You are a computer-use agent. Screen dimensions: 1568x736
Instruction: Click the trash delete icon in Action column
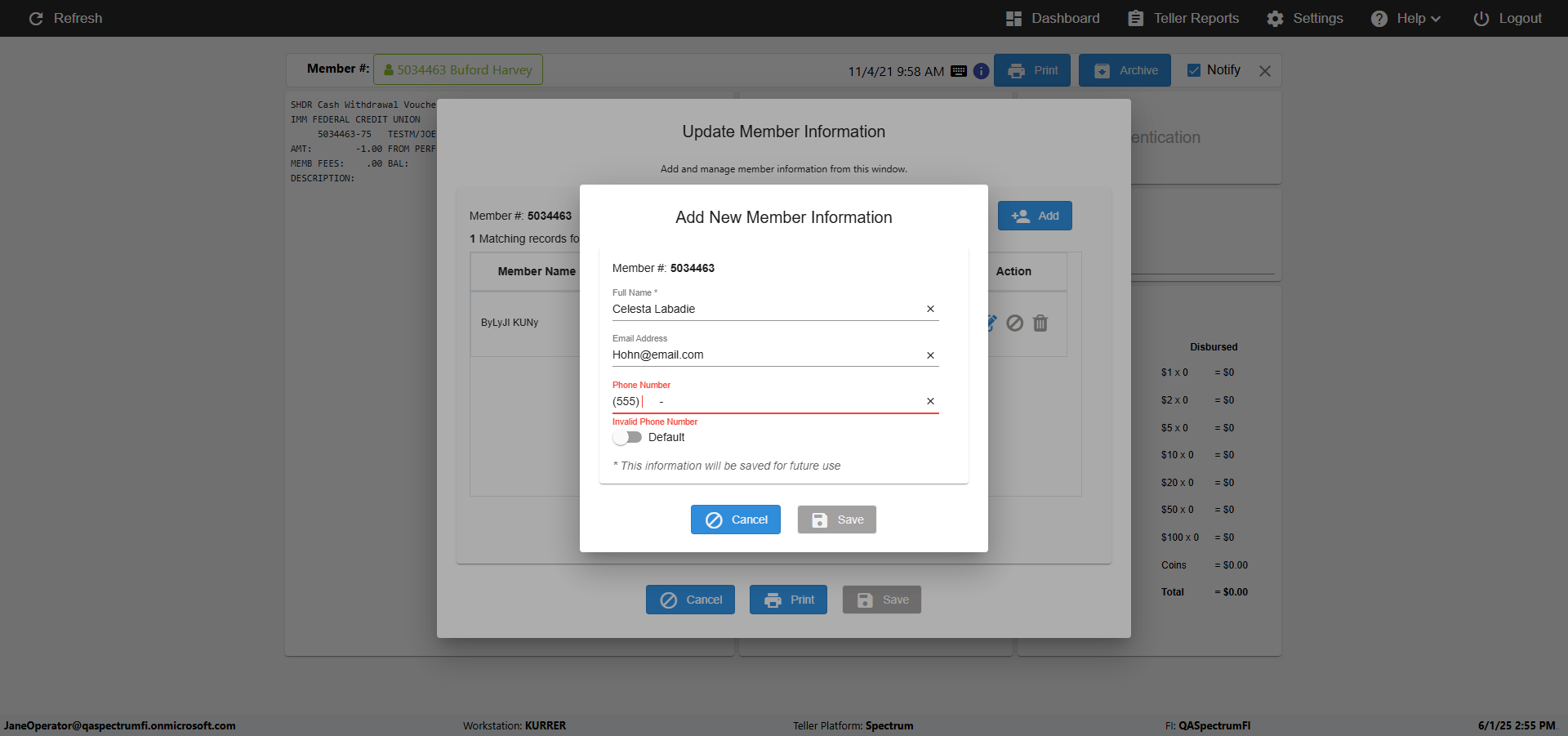(1040, 323)
